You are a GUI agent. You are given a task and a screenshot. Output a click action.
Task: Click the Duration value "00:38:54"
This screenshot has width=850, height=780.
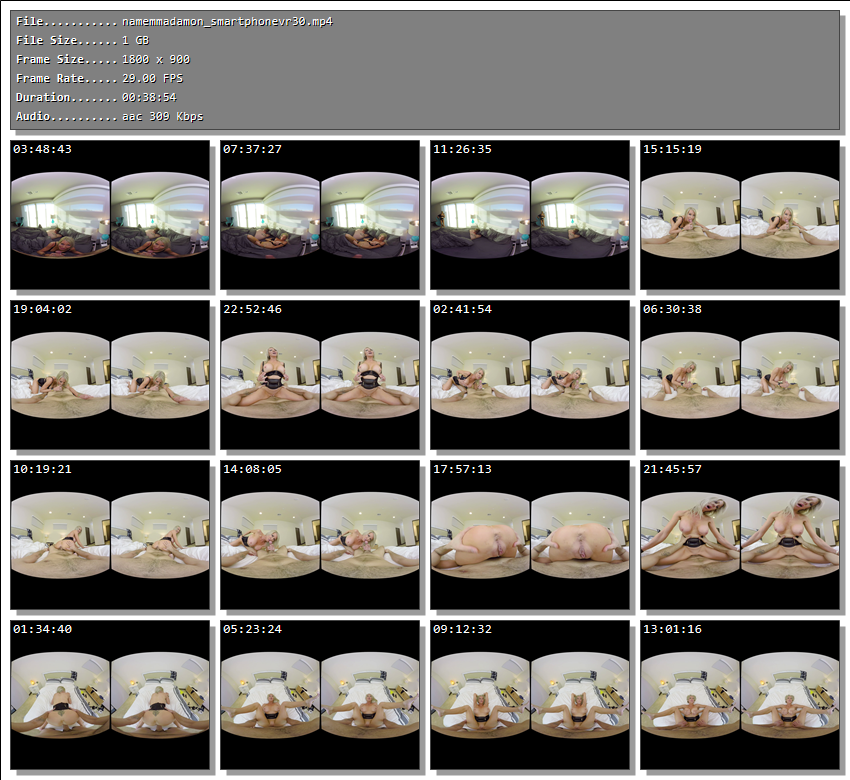150,98
